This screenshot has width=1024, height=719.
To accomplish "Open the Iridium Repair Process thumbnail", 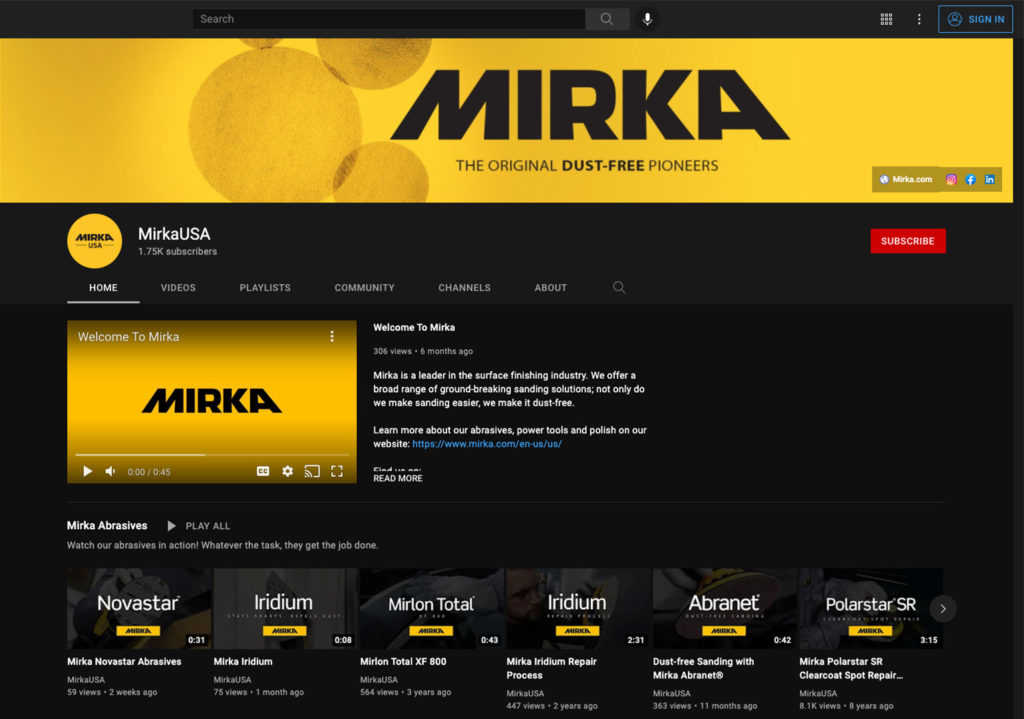I will click(578, 609).
